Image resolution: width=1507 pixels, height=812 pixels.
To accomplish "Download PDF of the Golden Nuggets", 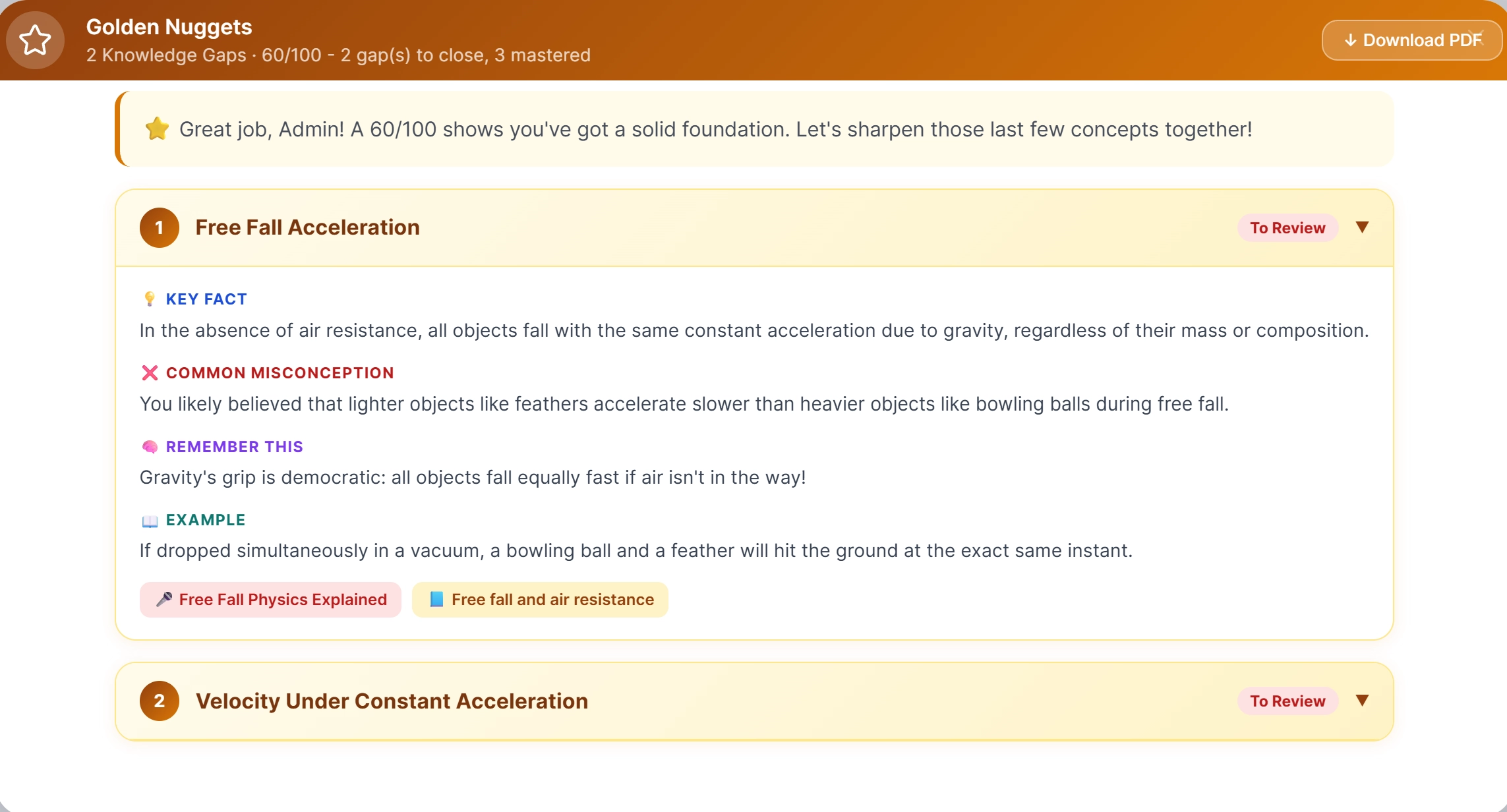I will pyautogui.click(x=1411, y=40).
